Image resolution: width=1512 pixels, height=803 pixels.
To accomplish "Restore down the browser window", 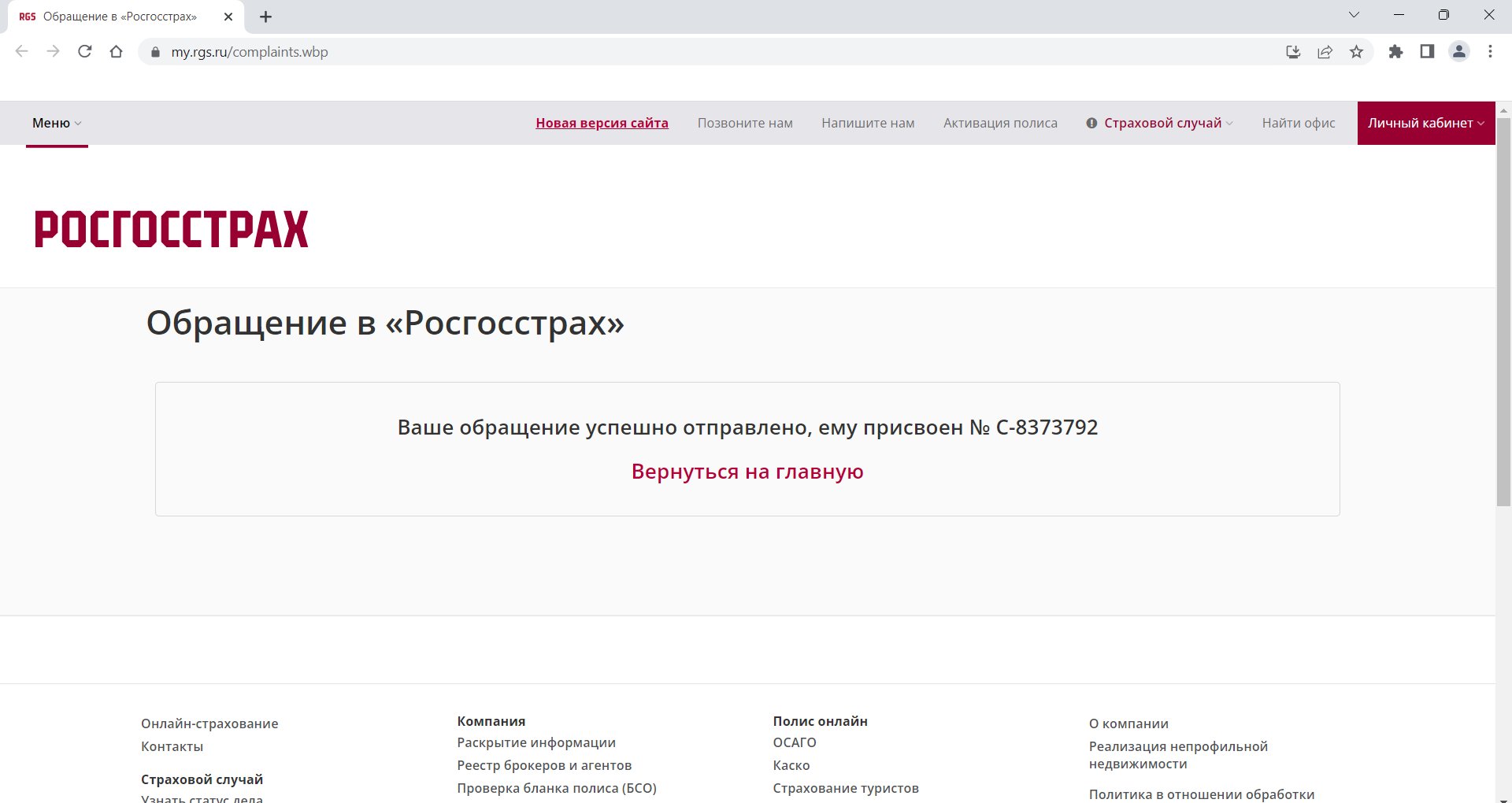I will click(1443, 15).
